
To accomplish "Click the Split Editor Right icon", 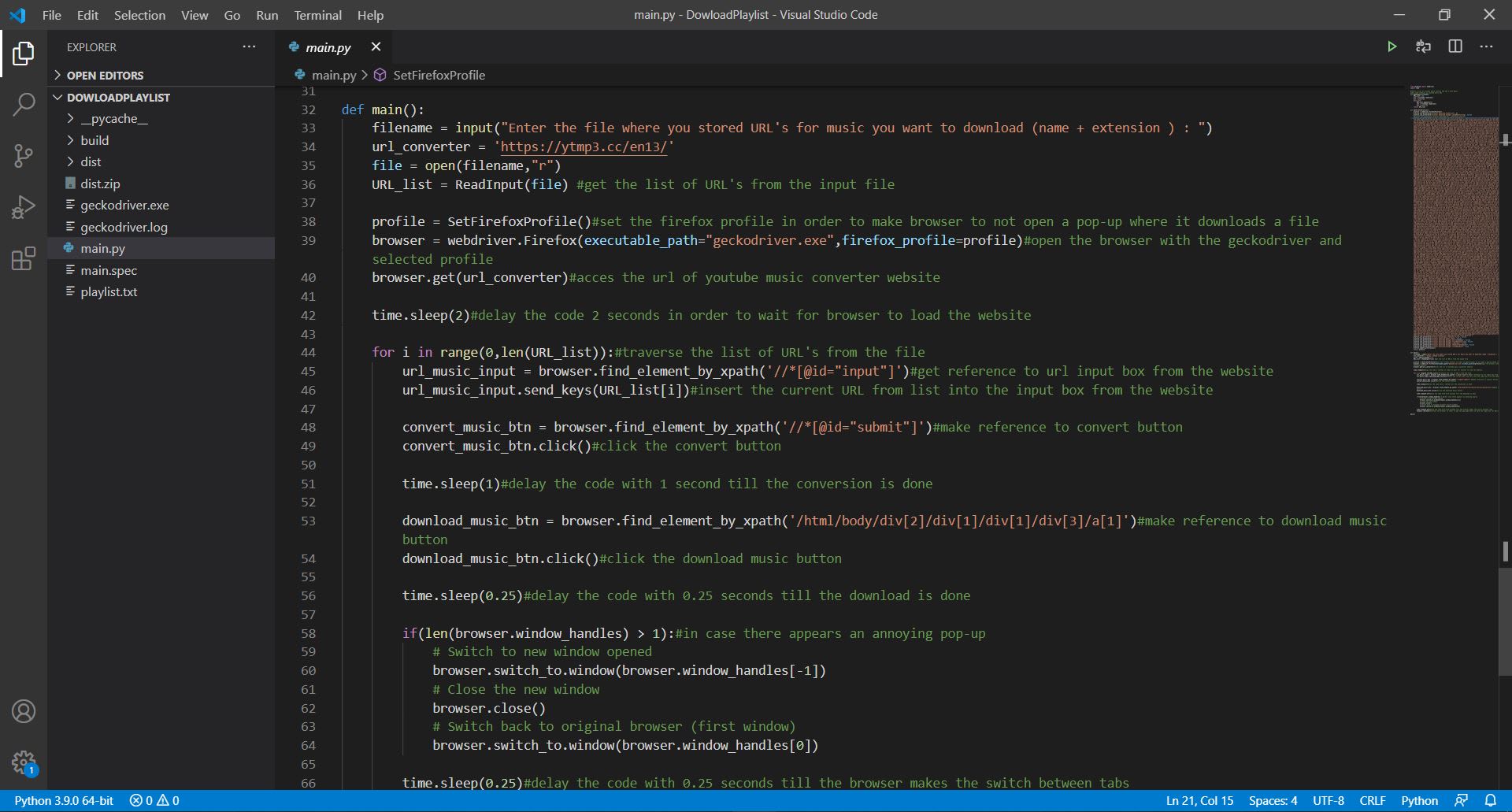I will tap(1455, 46).
